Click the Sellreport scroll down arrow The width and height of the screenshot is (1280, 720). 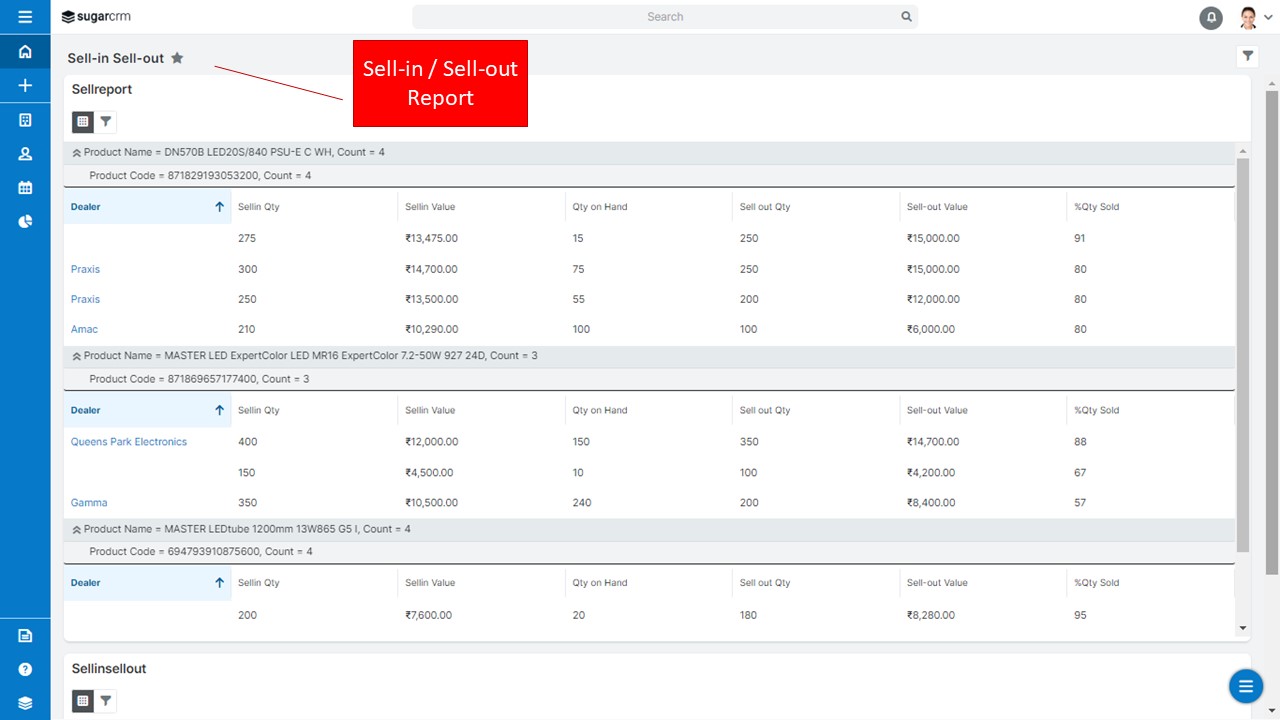coord(1243,629)
